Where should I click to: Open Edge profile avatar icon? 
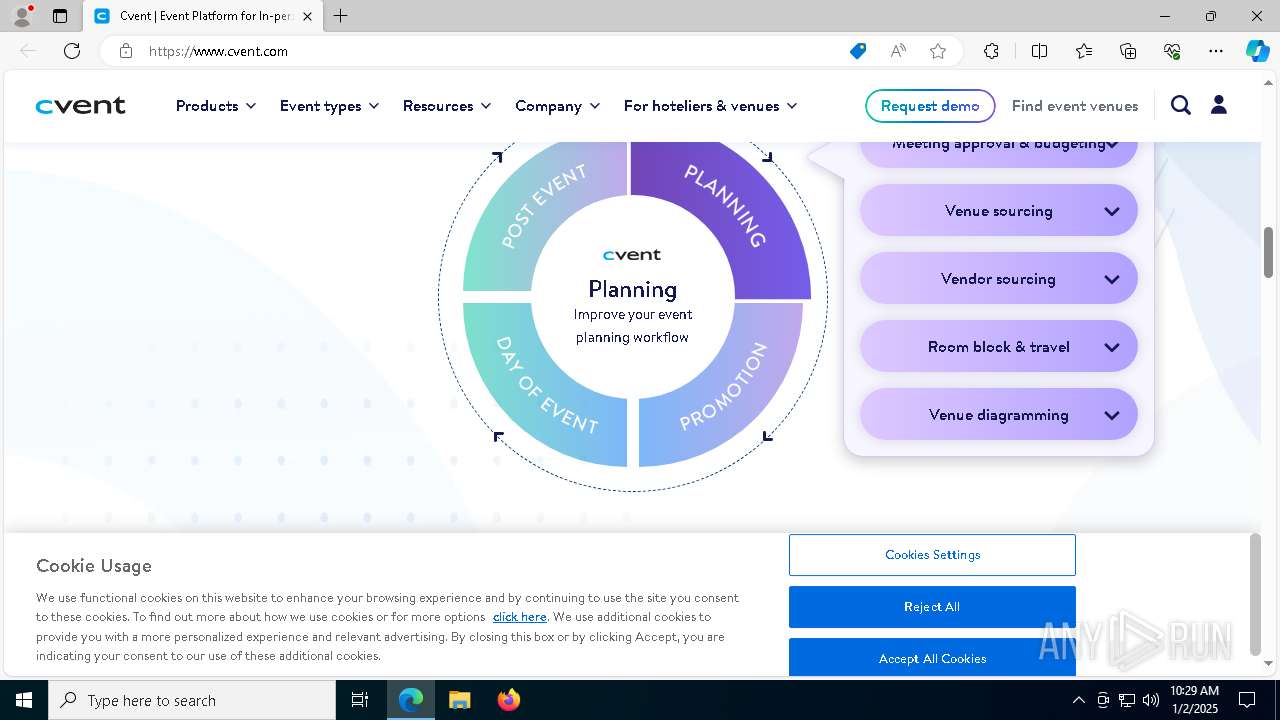coord(22,16)
